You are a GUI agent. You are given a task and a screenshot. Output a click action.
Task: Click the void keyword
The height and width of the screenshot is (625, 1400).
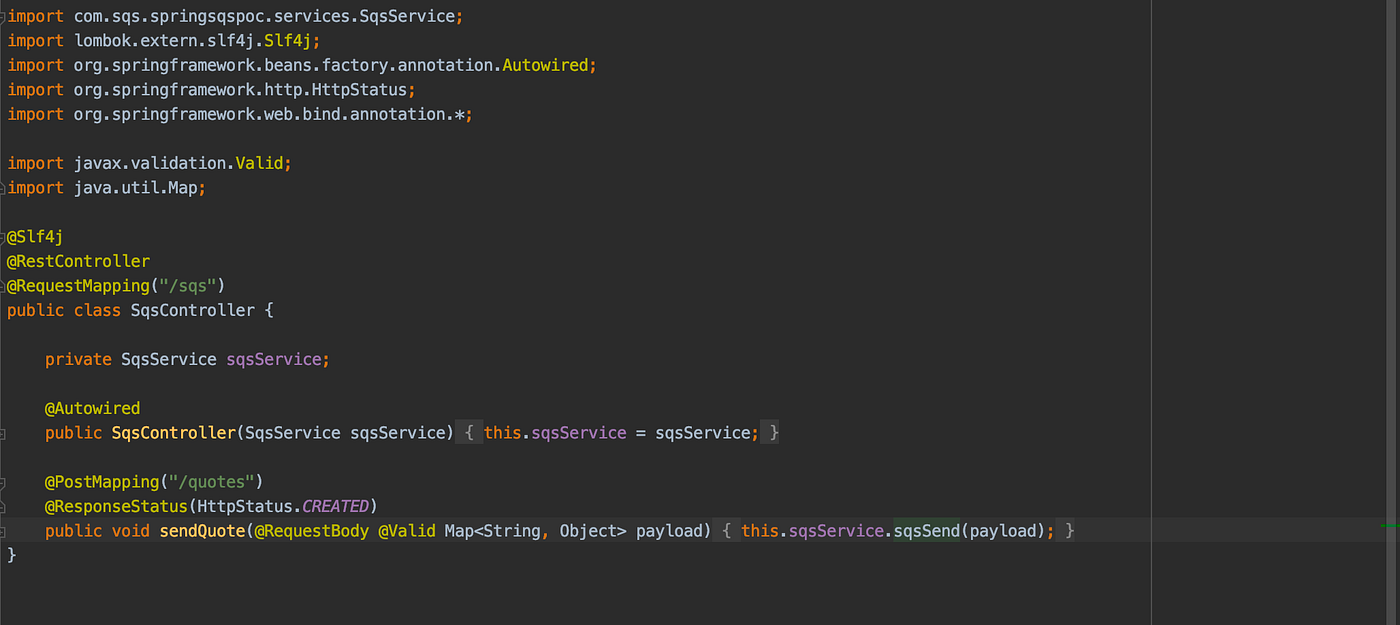tap(130, 531)
